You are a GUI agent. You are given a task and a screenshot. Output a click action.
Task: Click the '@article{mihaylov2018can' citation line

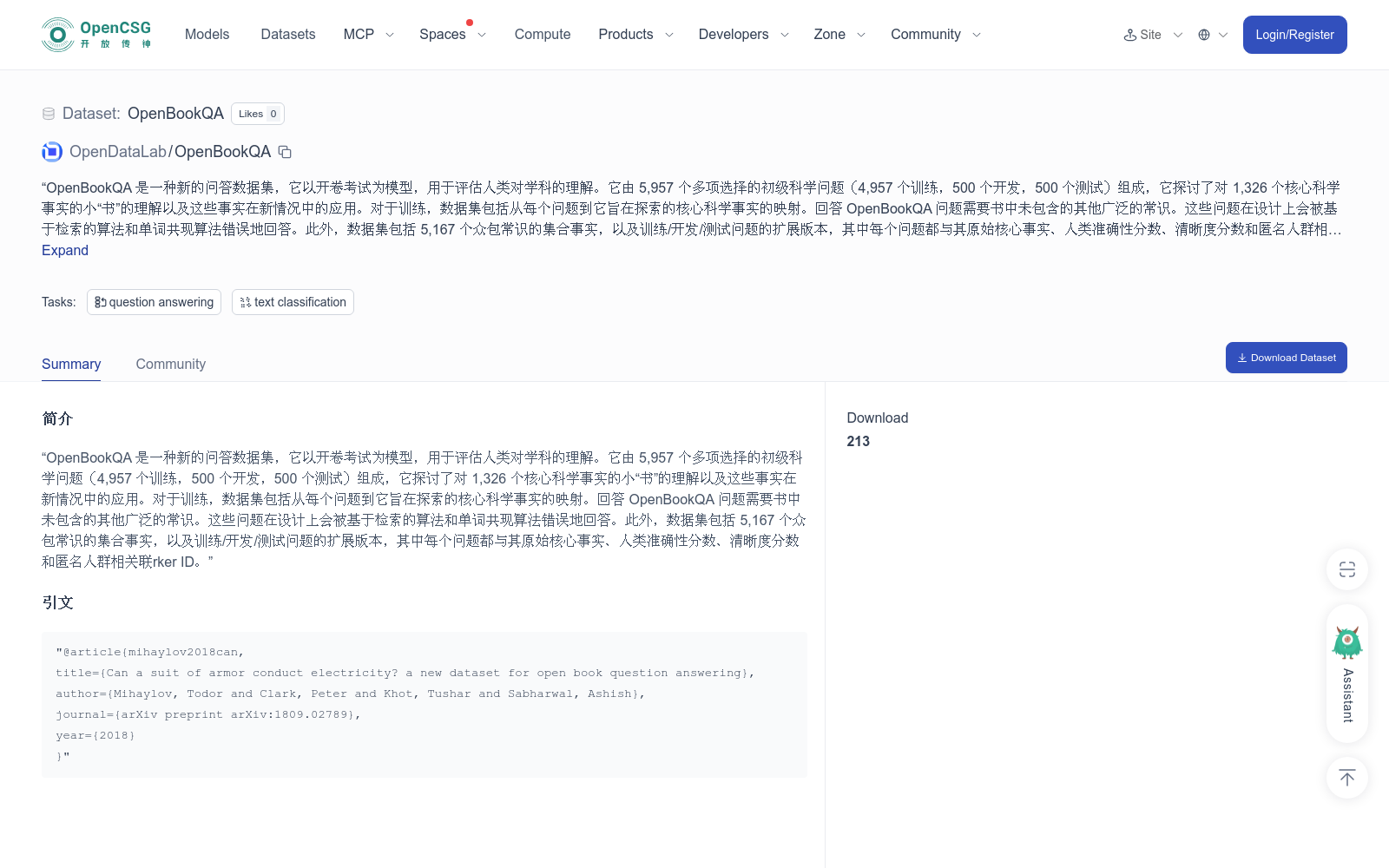click(150, 652)
